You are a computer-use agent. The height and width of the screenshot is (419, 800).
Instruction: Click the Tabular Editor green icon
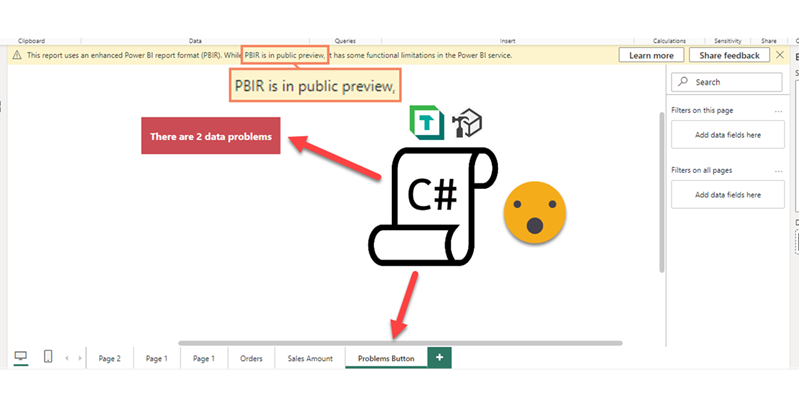[x=426, y=124]
